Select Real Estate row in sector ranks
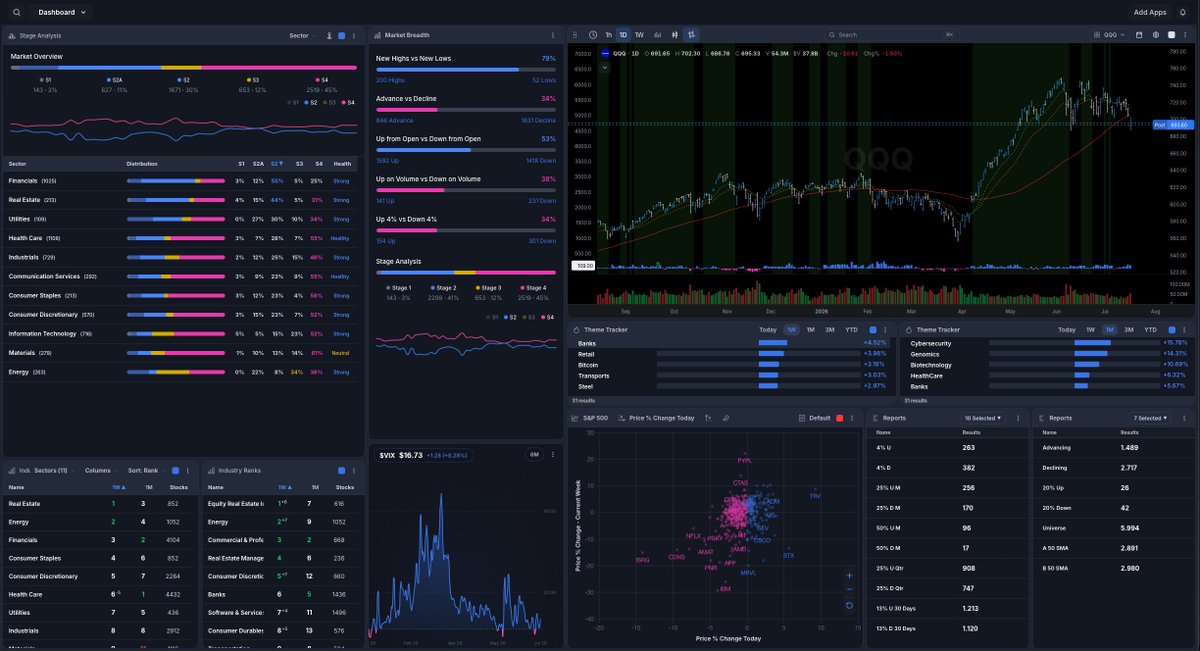 click(x=100, y=504)
